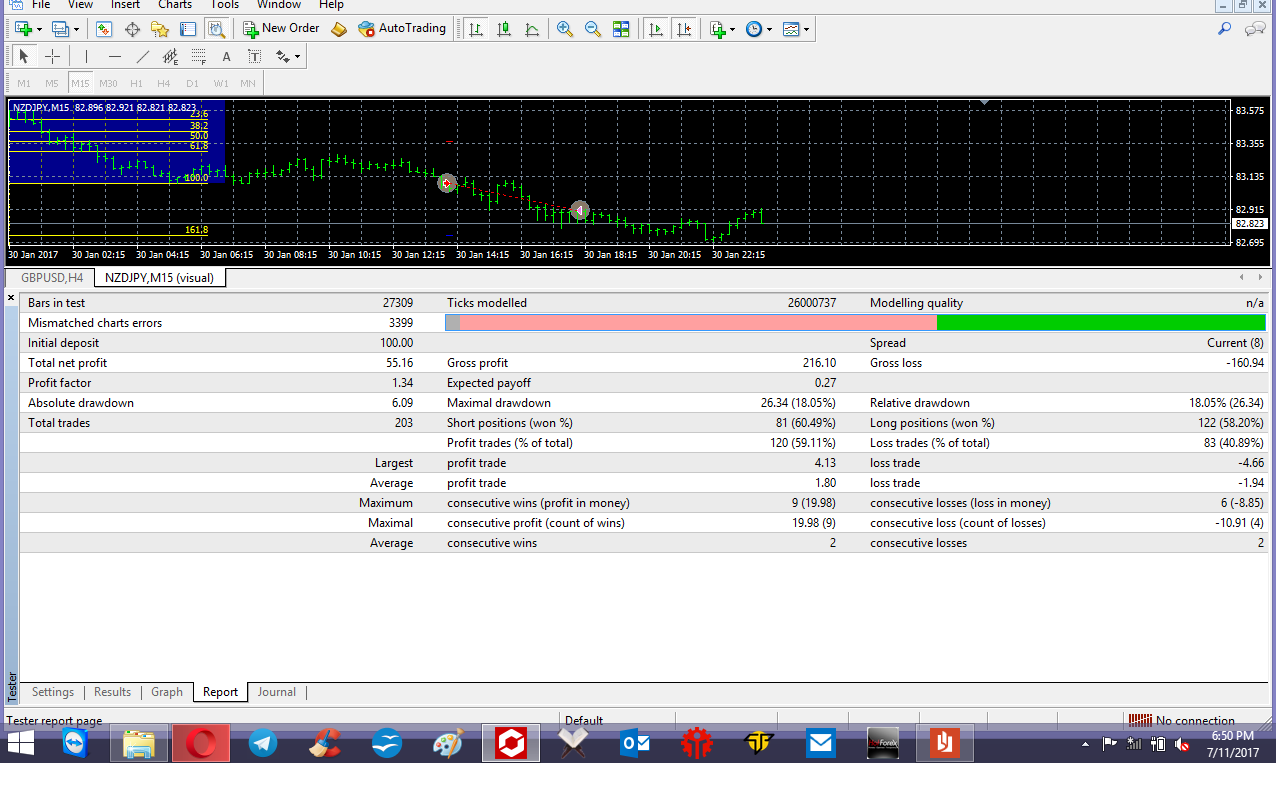The height and width of the screenshot is (800, 1280).
Task: Expand the Arrows objects dropdown
Action: 297,57
